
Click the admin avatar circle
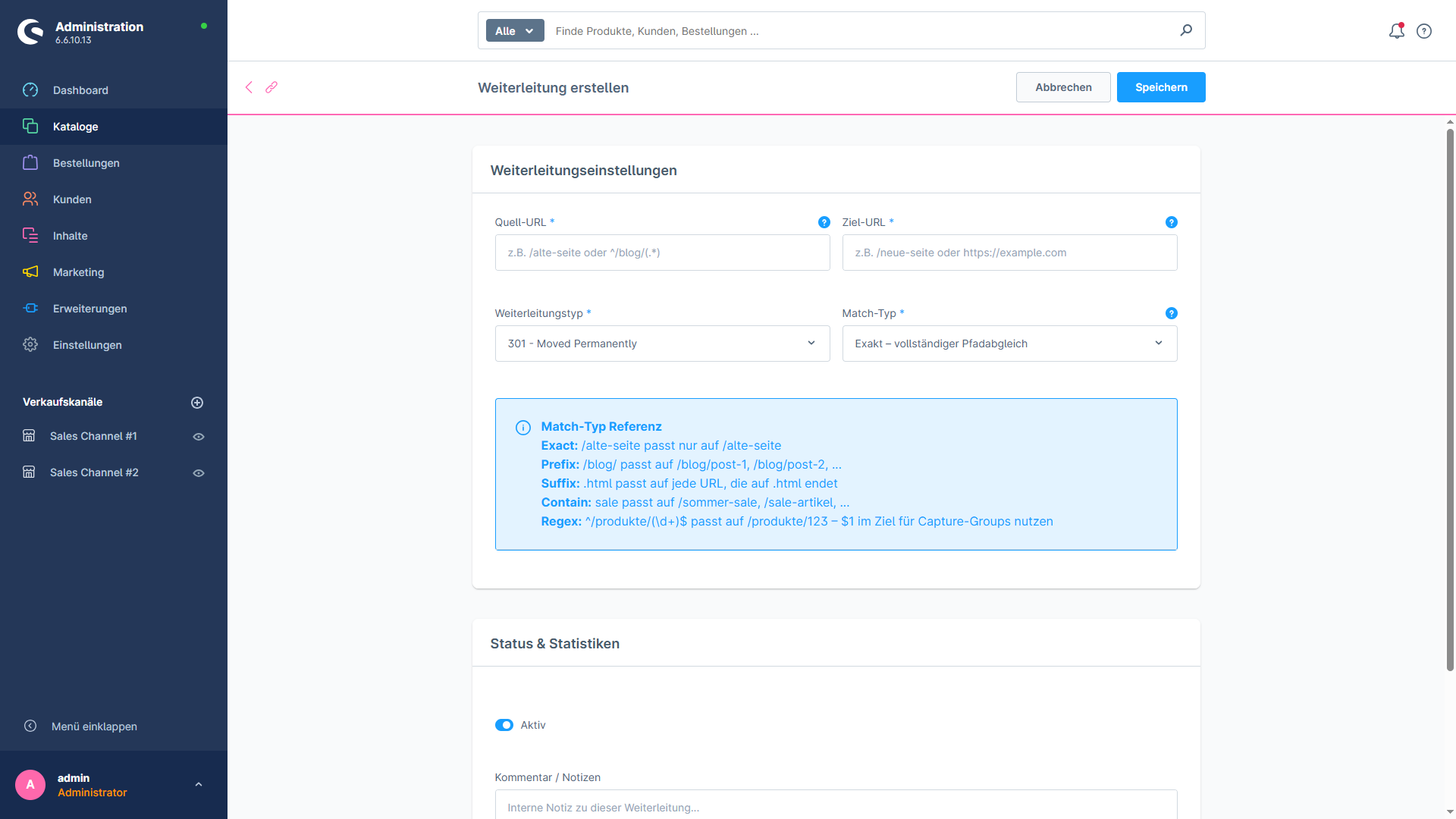click(x=30, y=785)
